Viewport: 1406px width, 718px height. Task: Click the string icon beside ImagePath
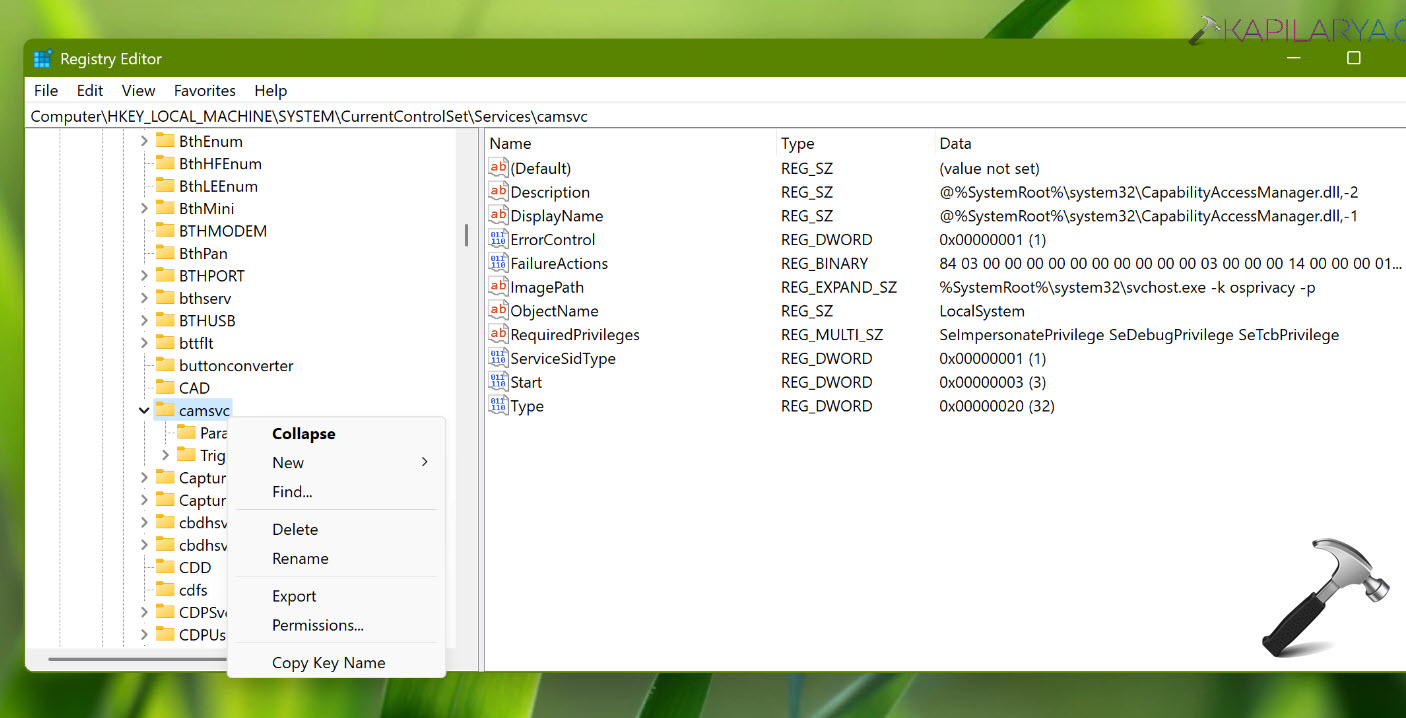[x=498, y=287]
